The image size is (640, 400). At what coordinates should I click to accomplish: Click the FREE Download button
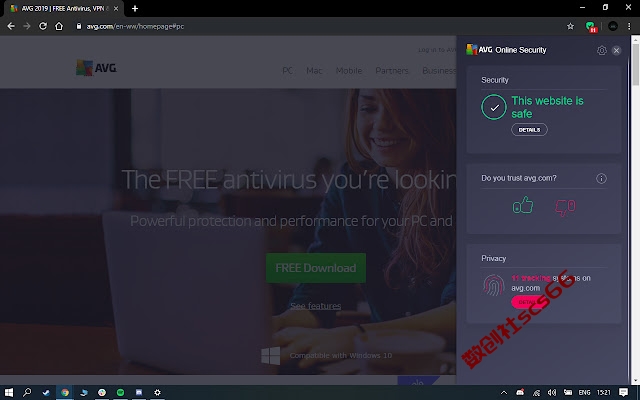pyautogui.click(x=316, y=268)
